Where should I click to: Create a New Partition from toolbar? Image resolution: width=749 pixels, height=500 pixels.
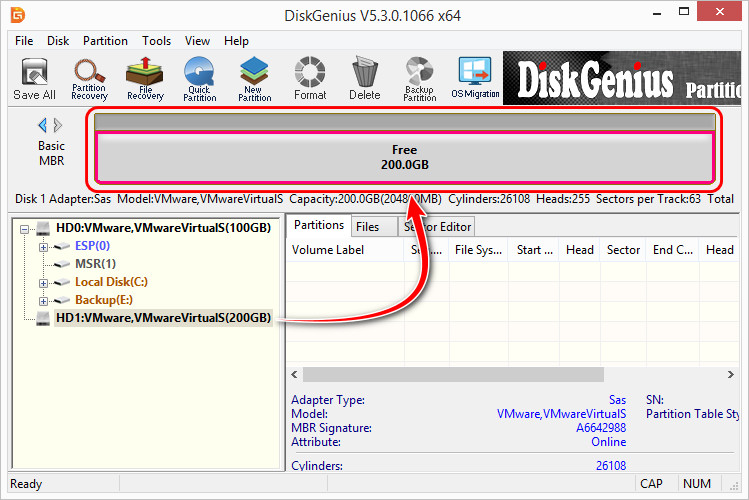[x=255, y=79]
